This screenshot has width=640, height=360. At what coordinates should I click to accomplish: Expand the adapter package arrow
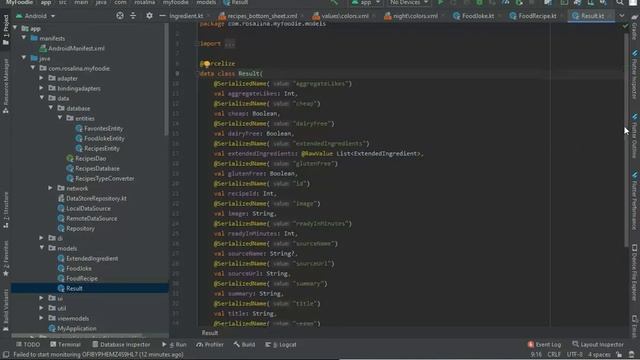point(42,78)
